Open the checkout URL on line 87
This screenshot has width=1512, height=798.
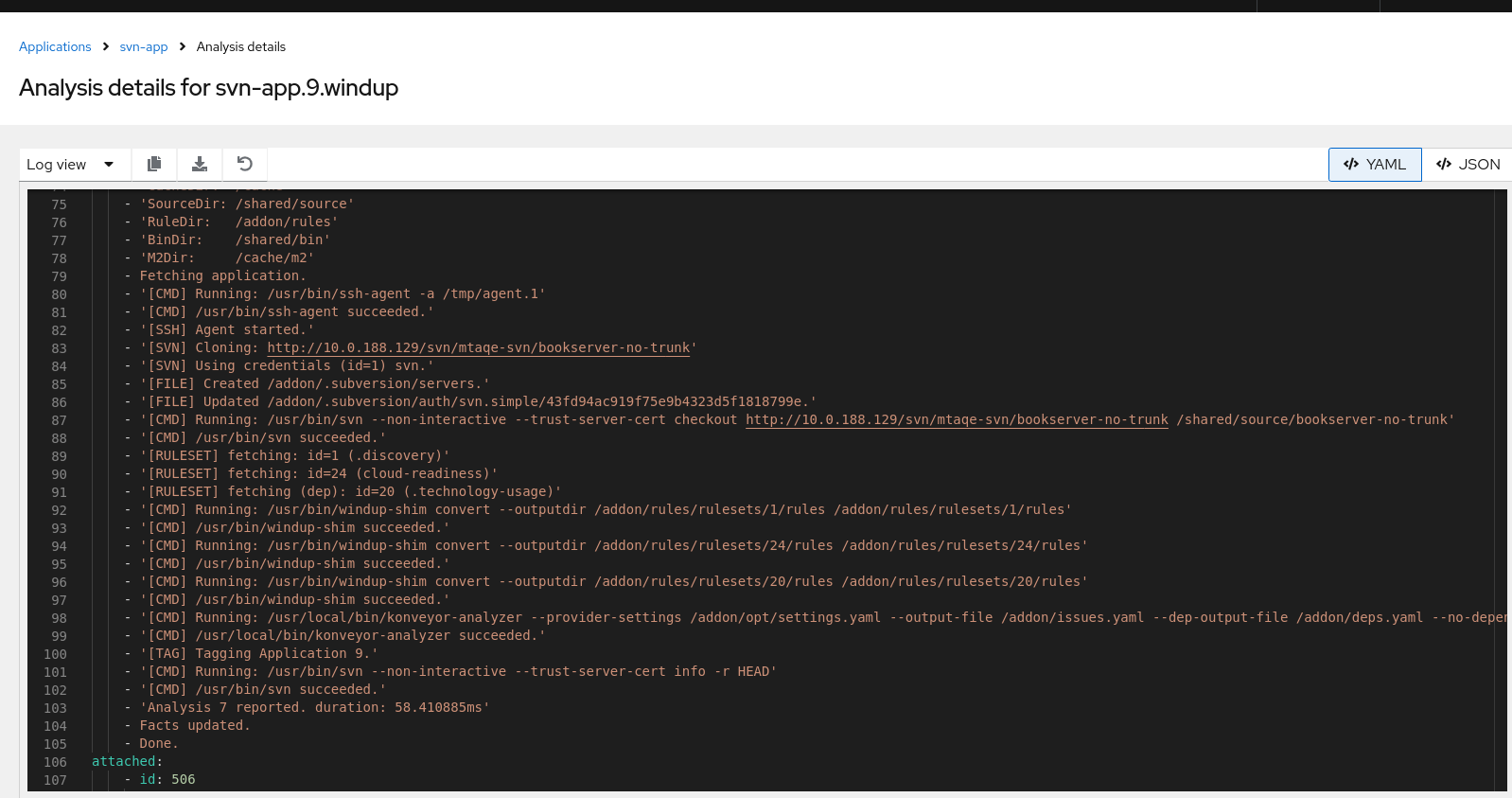point(957,419)
